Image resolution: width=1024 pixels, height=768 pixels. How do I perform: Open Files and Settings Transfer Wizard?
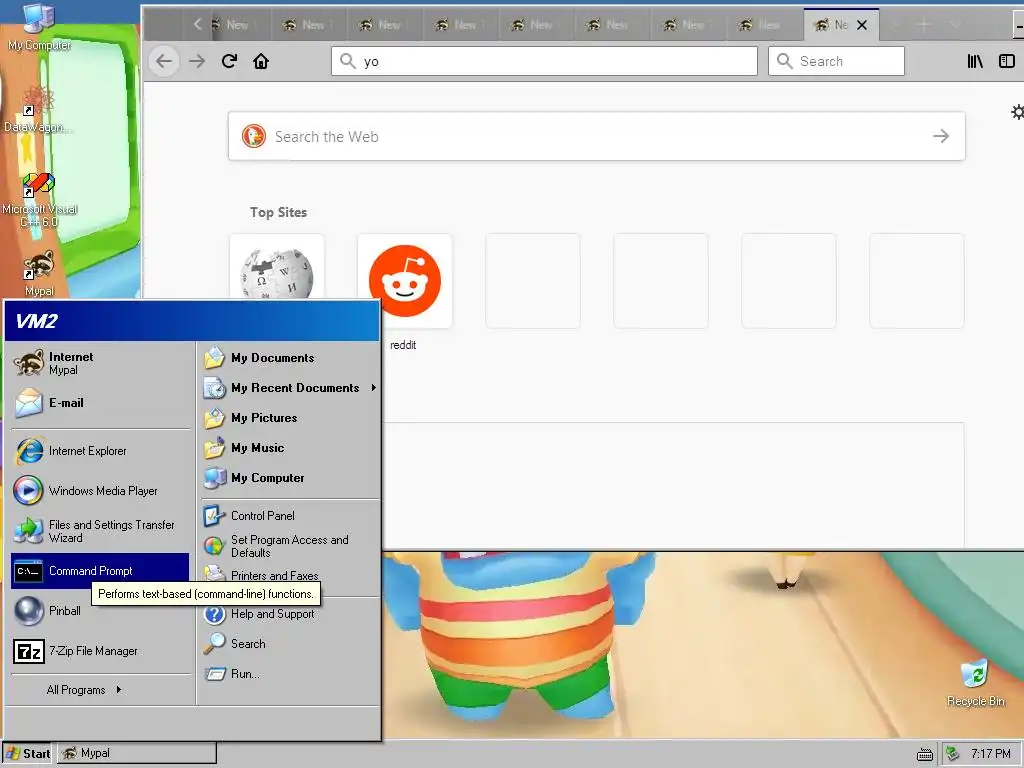pos(100,531)
